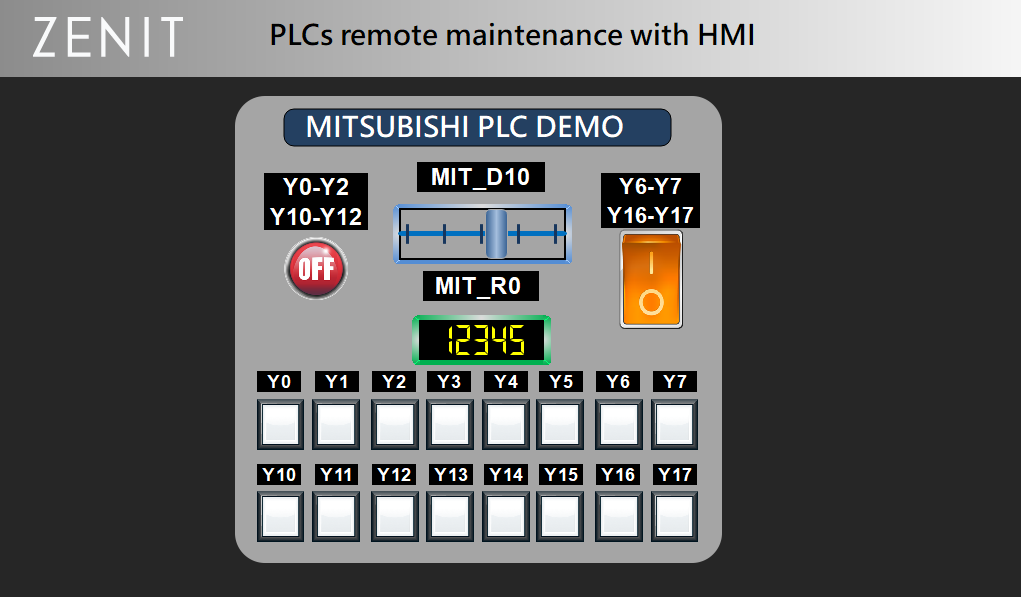The width and height of the screenshot is (1021, 597).
Task: Click the header text PLCs remote maintenance with HMI
Action: [512, 35]
